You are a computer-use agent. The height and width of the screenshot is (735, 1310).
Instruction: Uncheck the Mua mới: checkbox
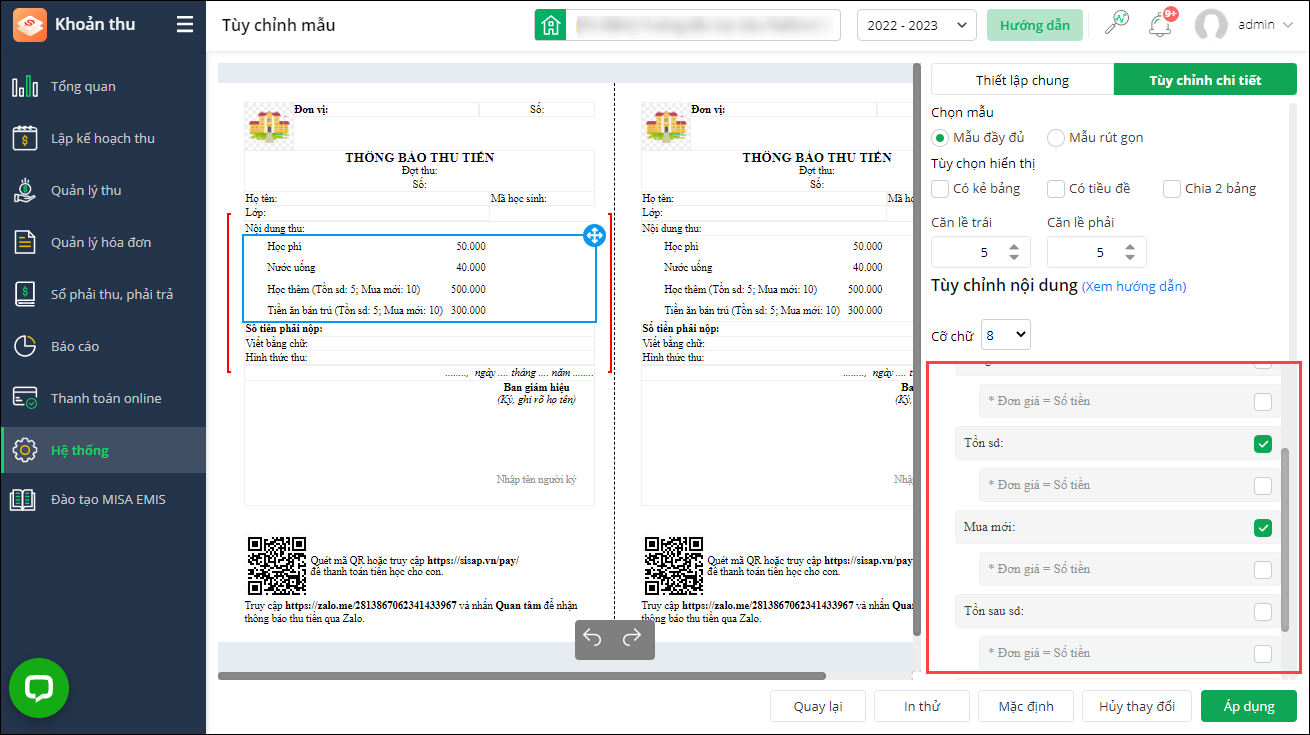(x=1263, y=527)
